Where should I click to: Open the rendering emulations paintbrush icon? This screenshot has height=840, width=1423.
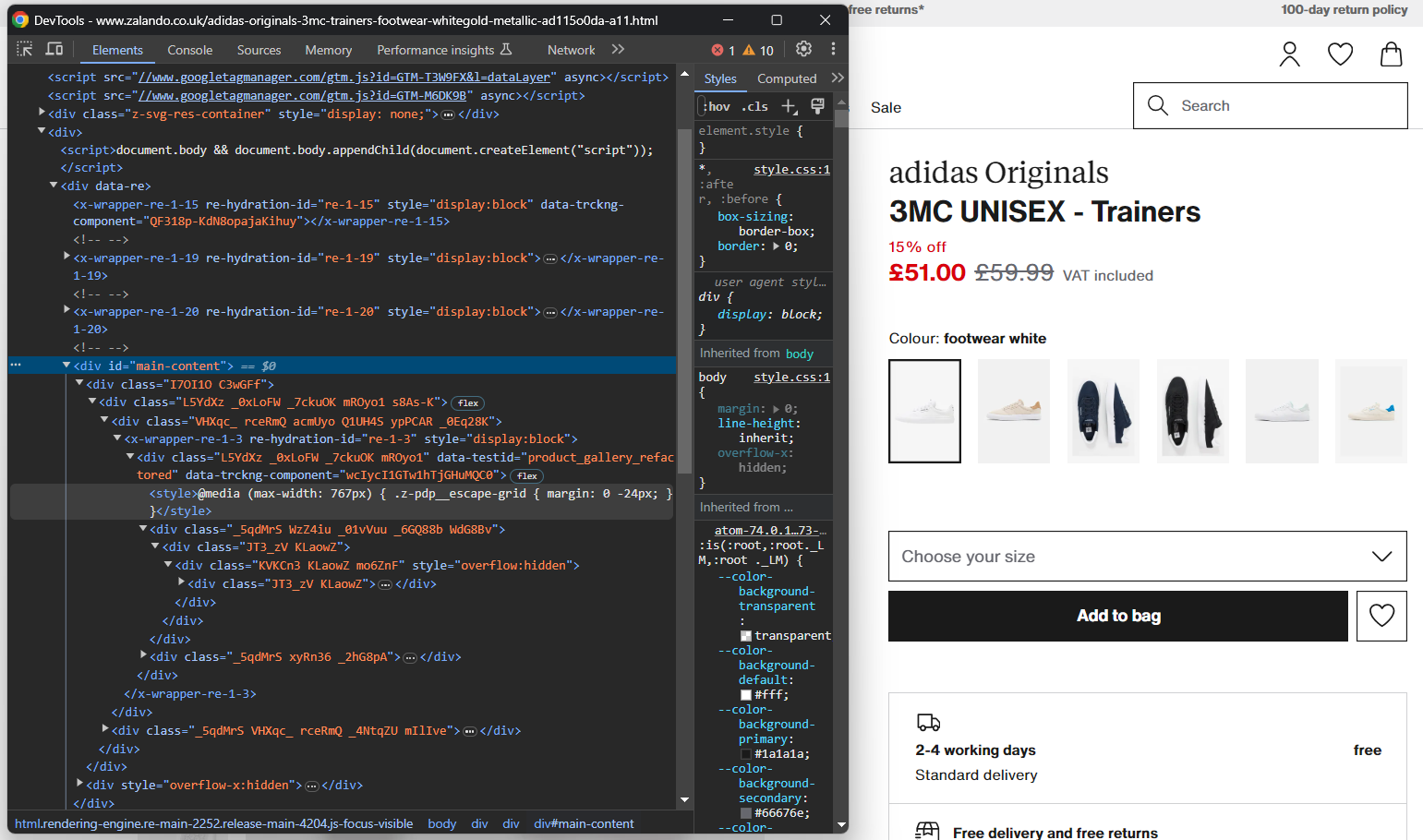coord(817,106)
